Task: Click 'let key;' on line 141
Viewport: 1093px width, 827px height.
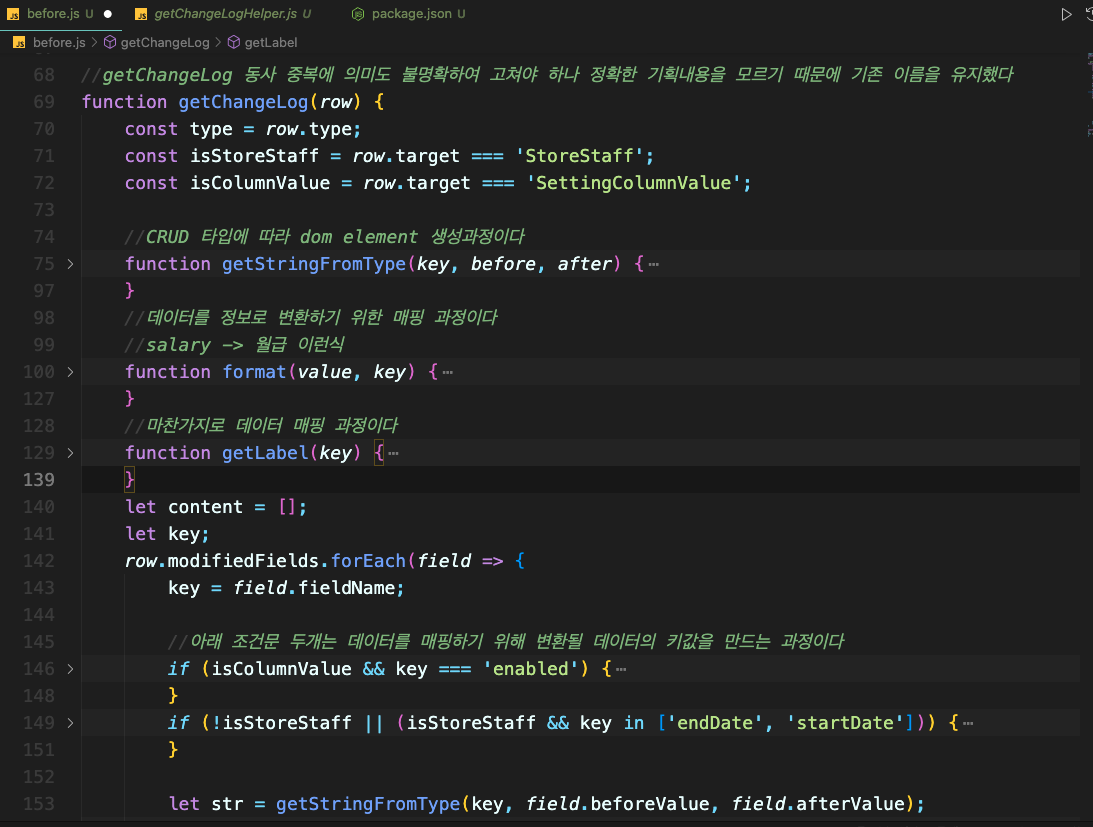Action: coord(167,534)
